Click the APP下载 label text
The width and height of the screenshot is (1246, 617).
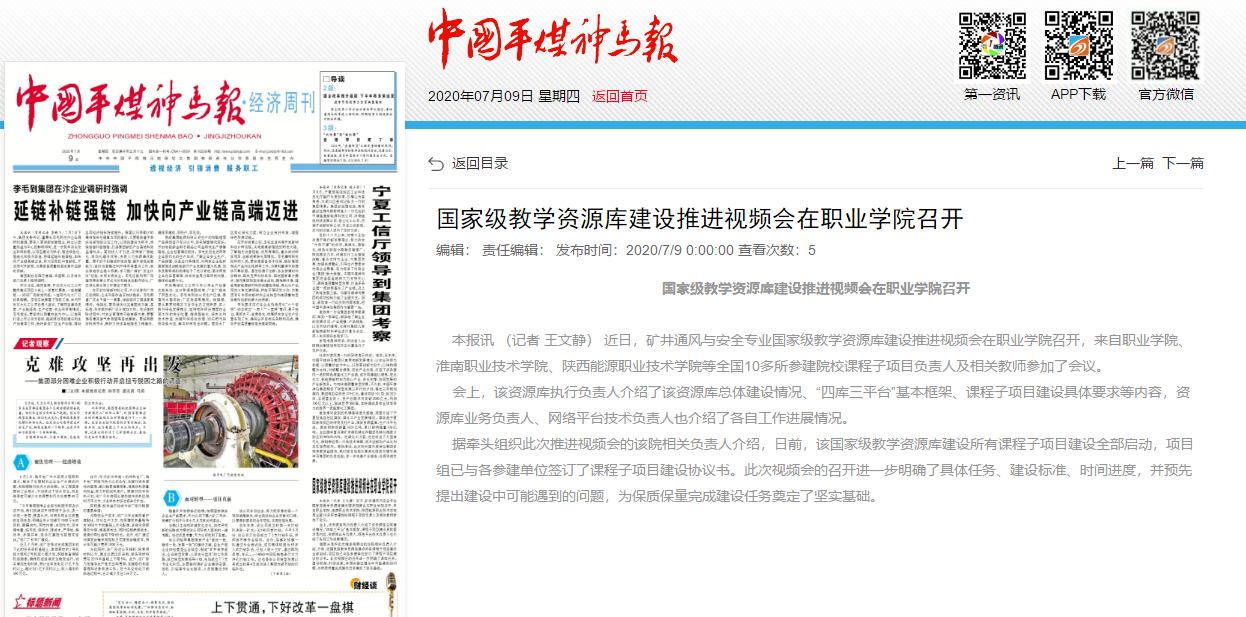pos(1078,94)
